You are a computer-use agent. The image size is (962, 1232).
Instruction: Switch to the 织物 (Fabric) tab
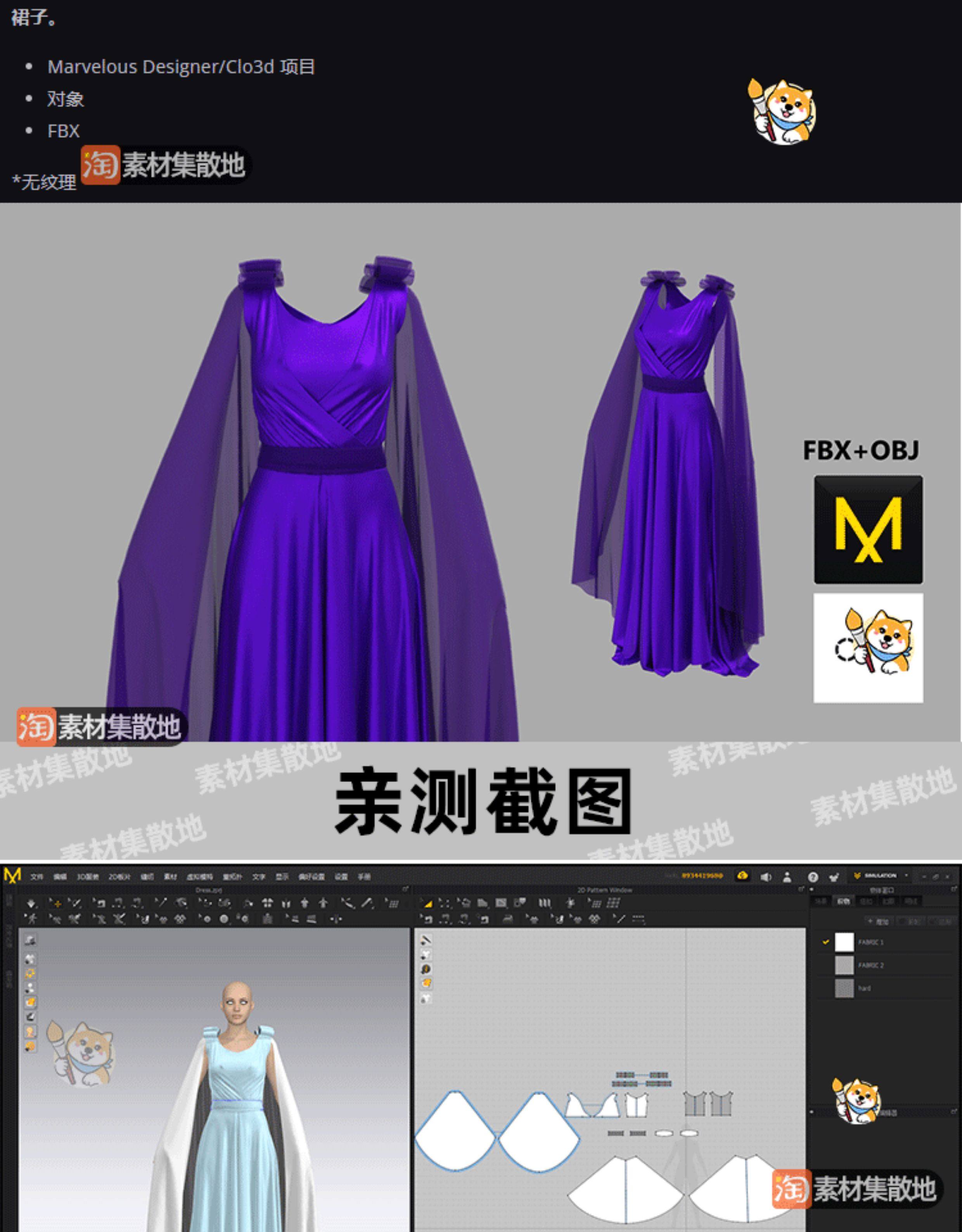tap(844, 902)
